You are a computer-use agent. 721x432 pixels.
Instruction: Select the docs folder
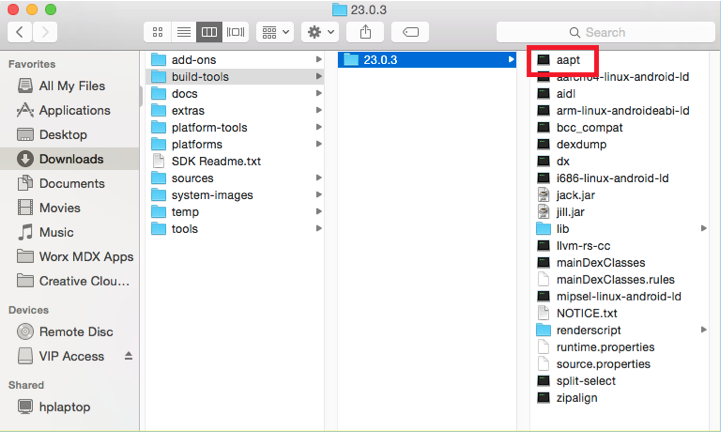(x=235, y=94)
